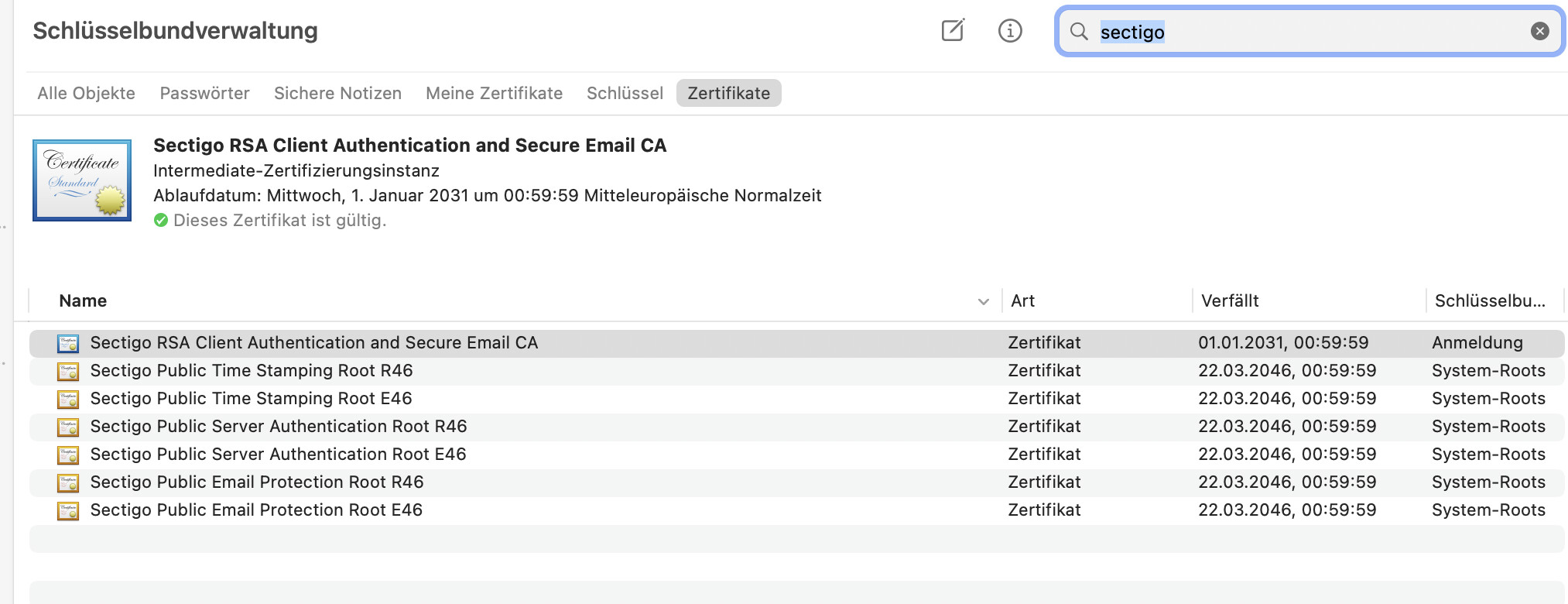
Task: Select the Meine Zertifikate tab
Action: (494, 94)
